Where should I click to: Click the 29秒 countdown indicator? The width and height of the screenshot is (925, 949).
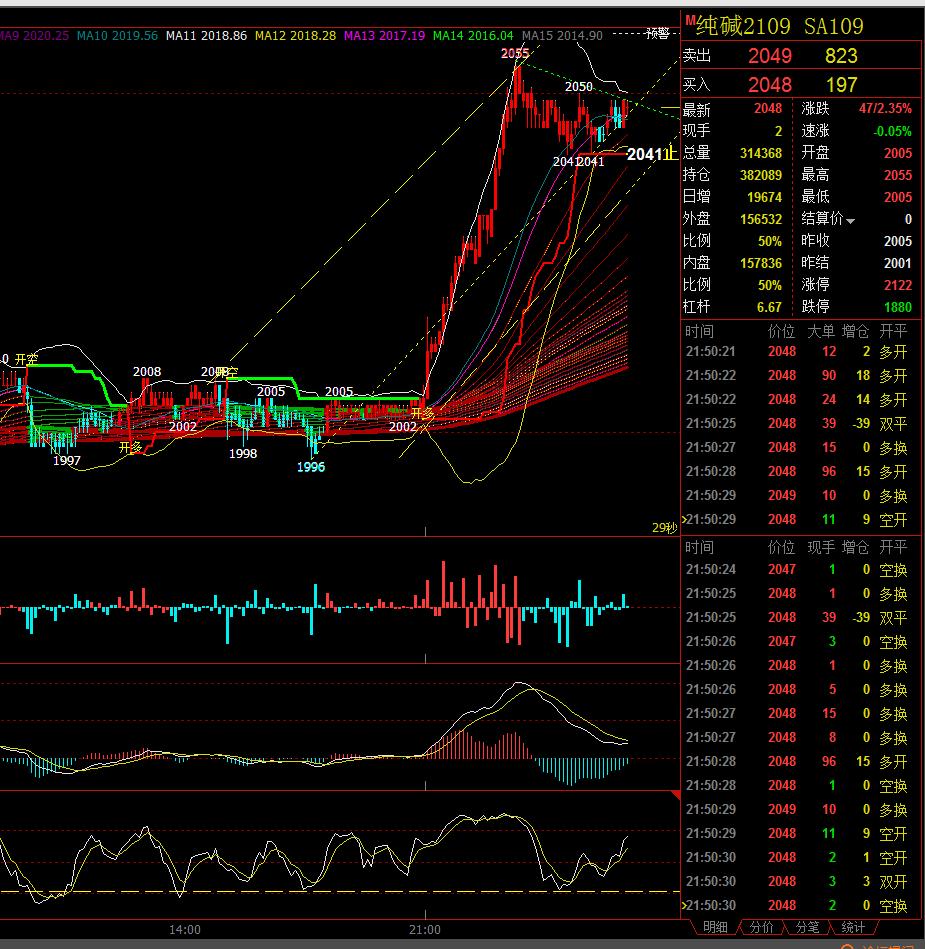(664, 528)
